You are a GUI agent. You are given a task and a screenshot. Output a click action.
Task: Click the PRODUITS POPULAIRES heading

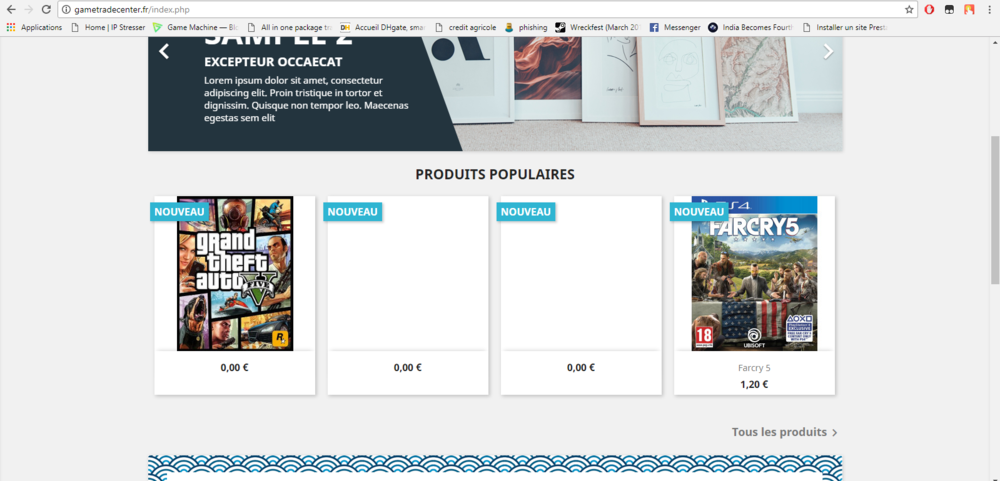click(x=495, y=174)
